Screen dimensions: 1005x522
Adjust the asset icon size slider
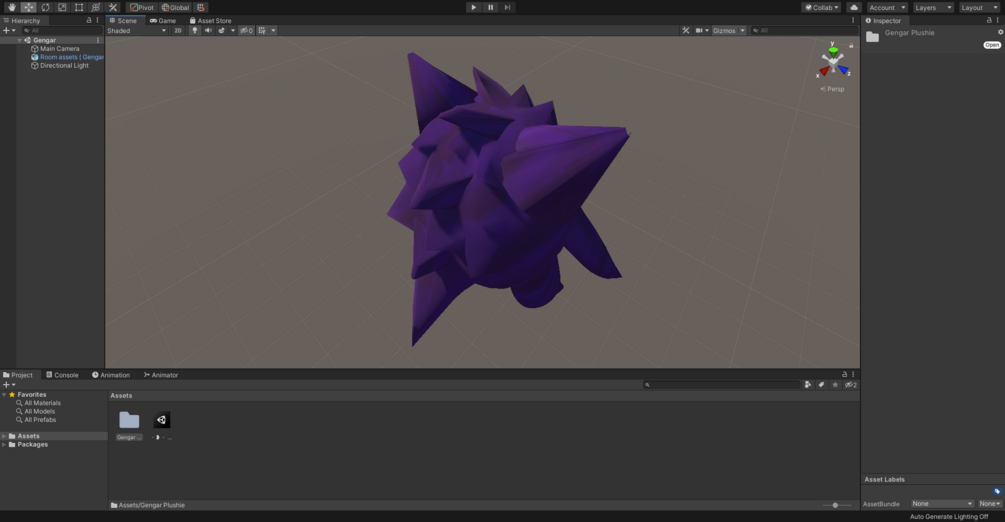(836, 505)
